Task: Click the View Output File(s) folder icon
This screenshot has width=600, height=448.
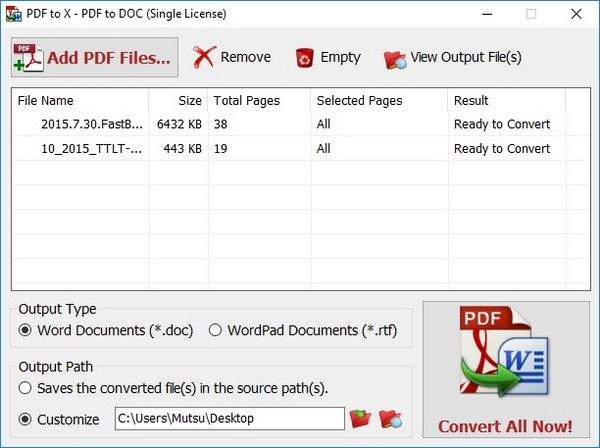Action: (x=395, y=60)
